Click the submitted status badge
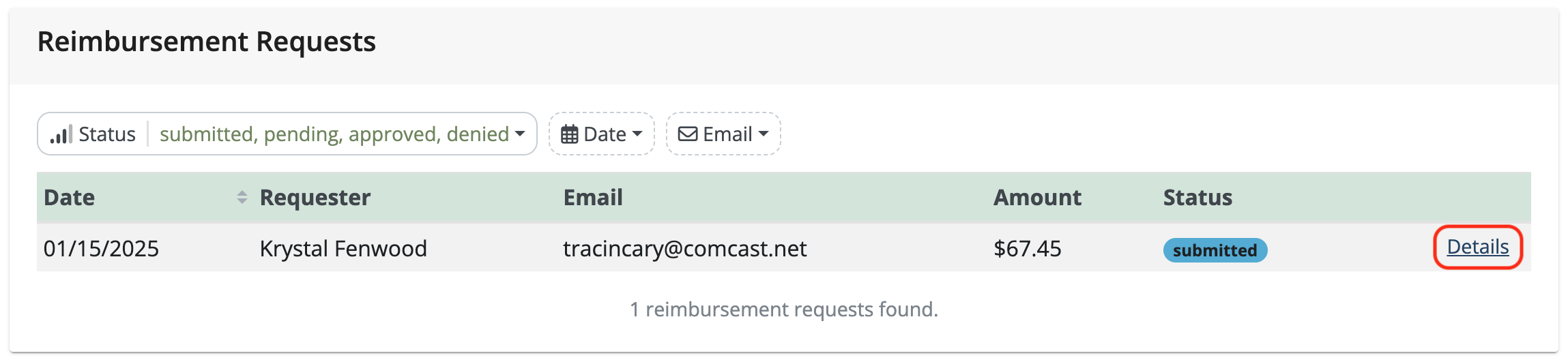Image resolution: width=1568 pixels, height=360 pixels. [x=1215, y=250]
